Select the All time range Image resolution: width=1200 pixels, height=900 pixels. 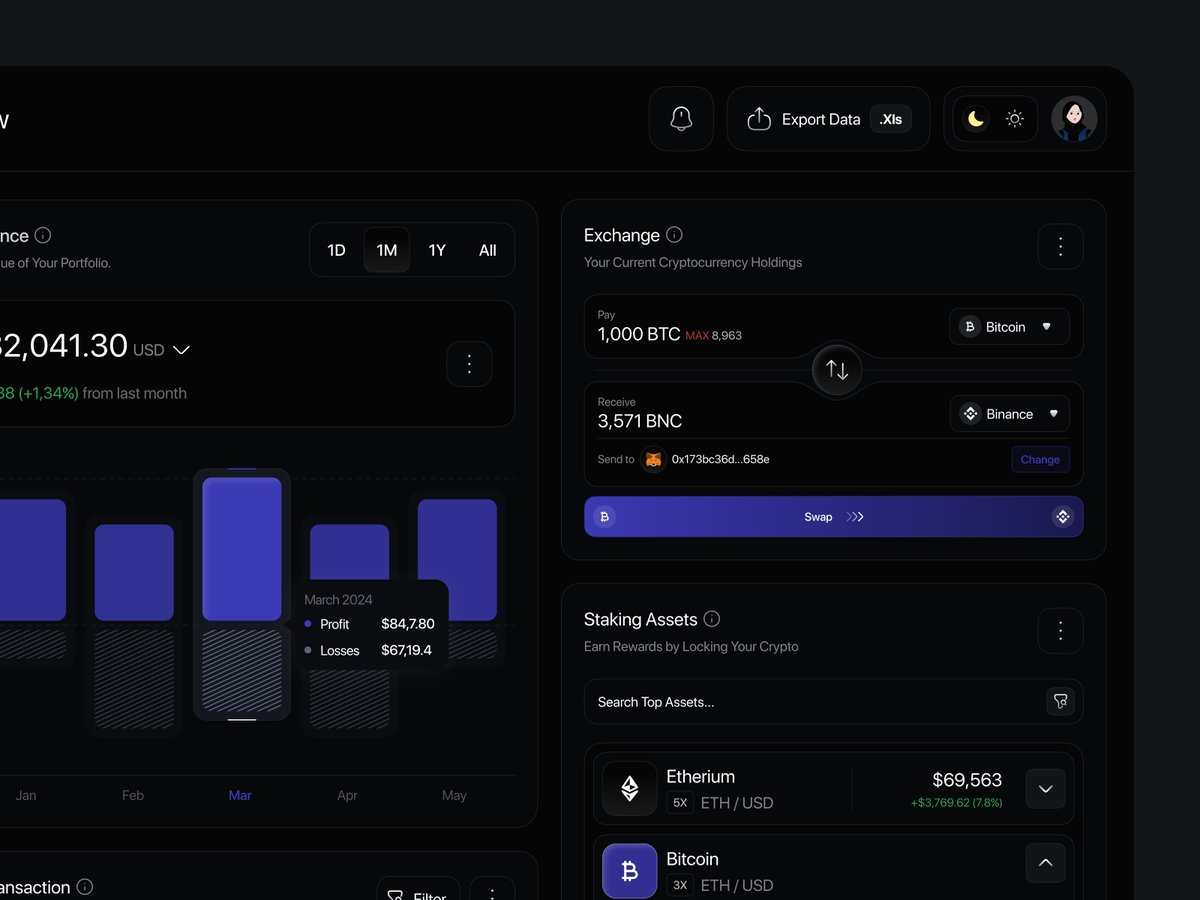(487, 250)
